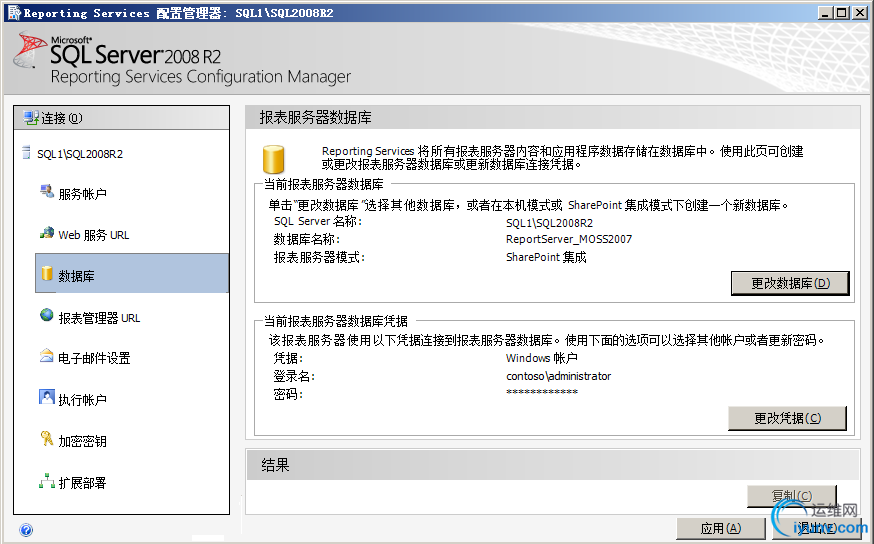Click the 当前报表服务器数据库凭据 group label
Image resolution: width=874 pixels, height=544 pixels.
click(336, 322)
